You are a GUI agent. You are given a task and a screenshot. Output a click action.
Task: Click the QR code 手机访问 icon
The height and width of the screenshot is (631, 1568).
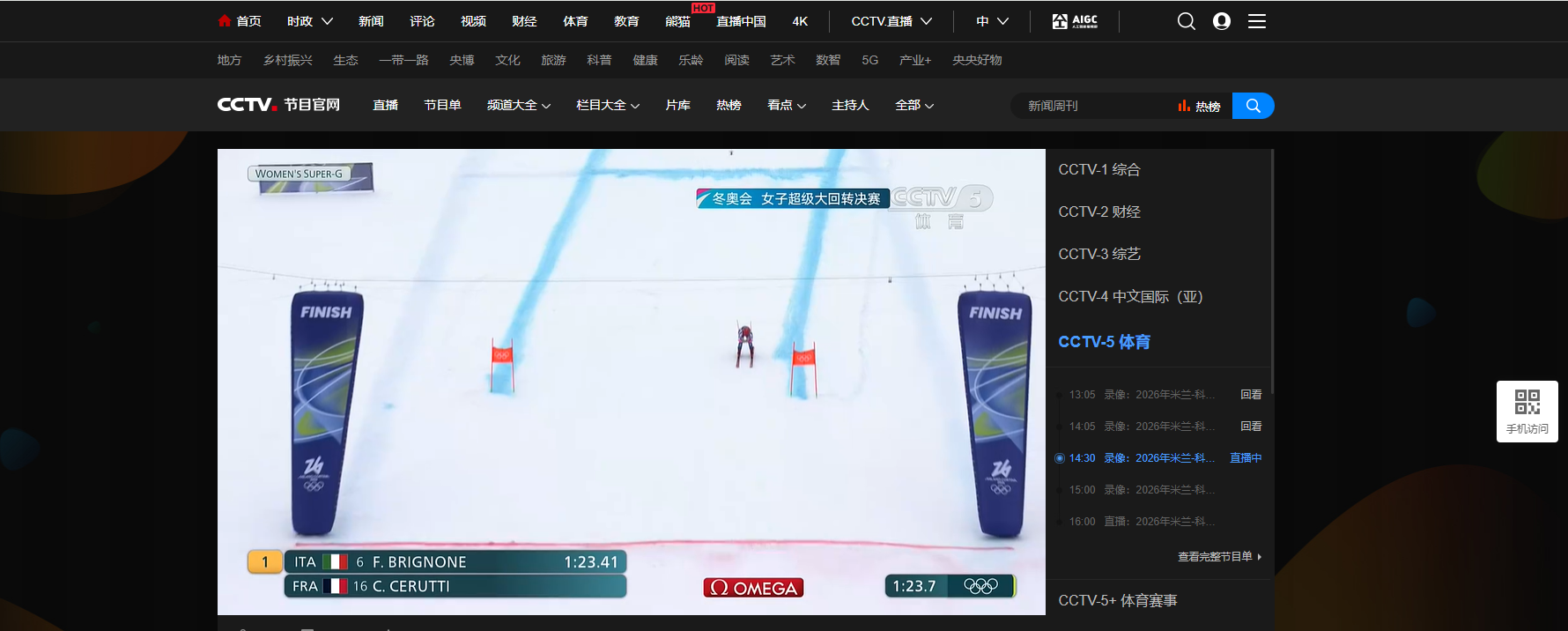click(1527, 403)
